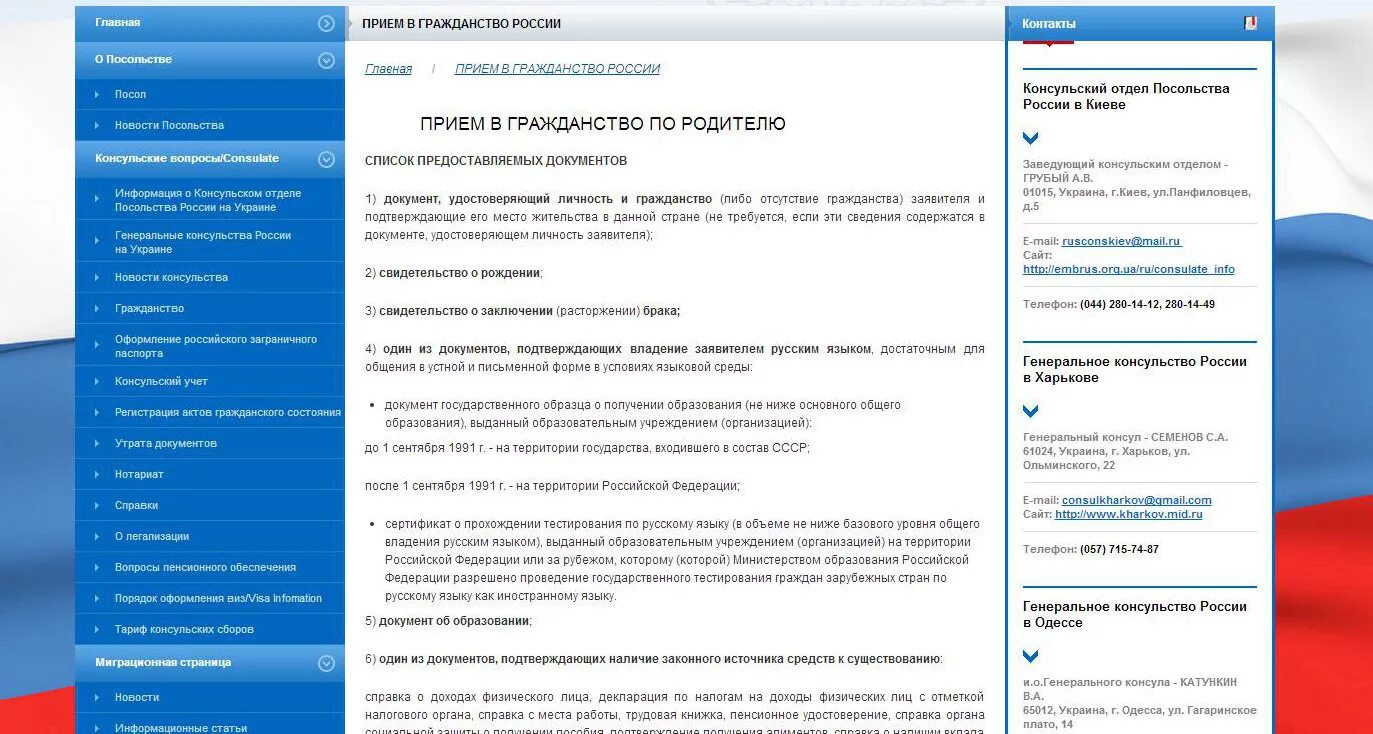Click the flag icon in Контакты header
Screen dimensions: 1373x734
[1250, 23]
